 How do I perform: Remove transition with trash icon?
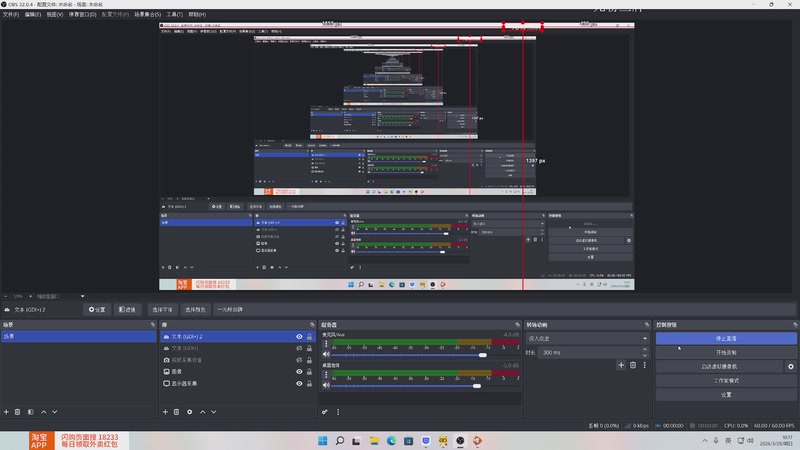(633, 365)
